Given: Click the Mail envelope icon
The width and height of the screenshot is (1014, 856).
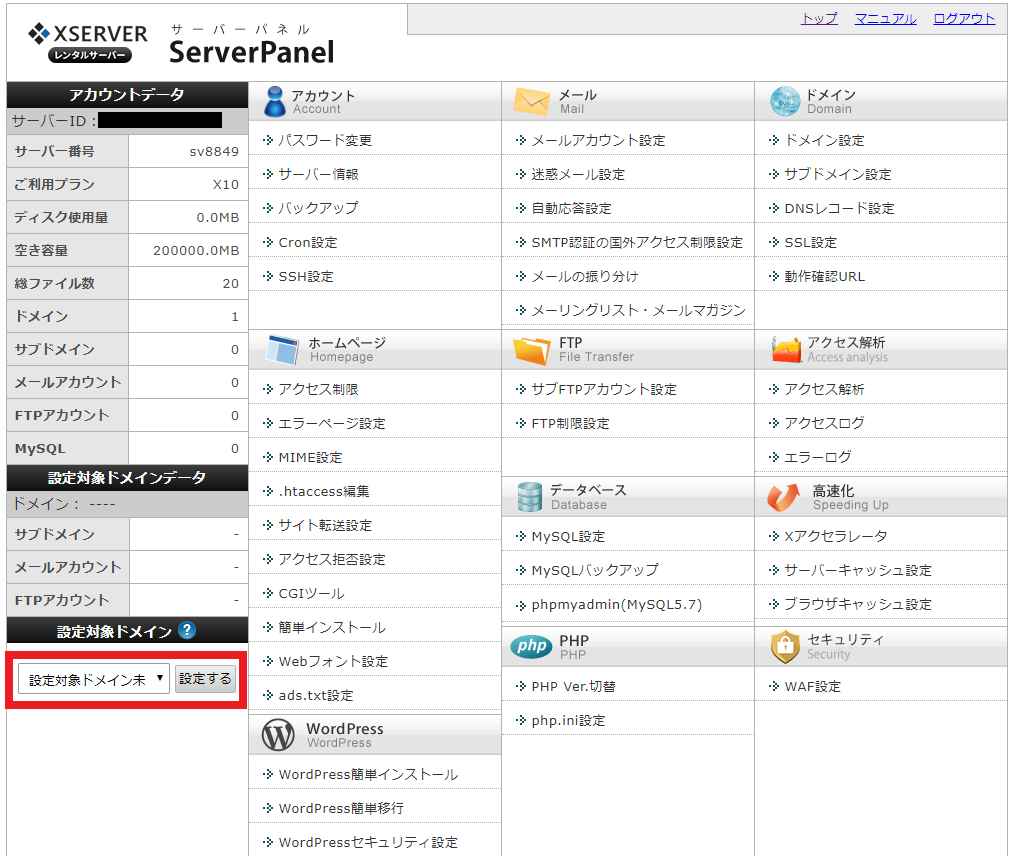Looking at the screenshot, I should (531, 101).
